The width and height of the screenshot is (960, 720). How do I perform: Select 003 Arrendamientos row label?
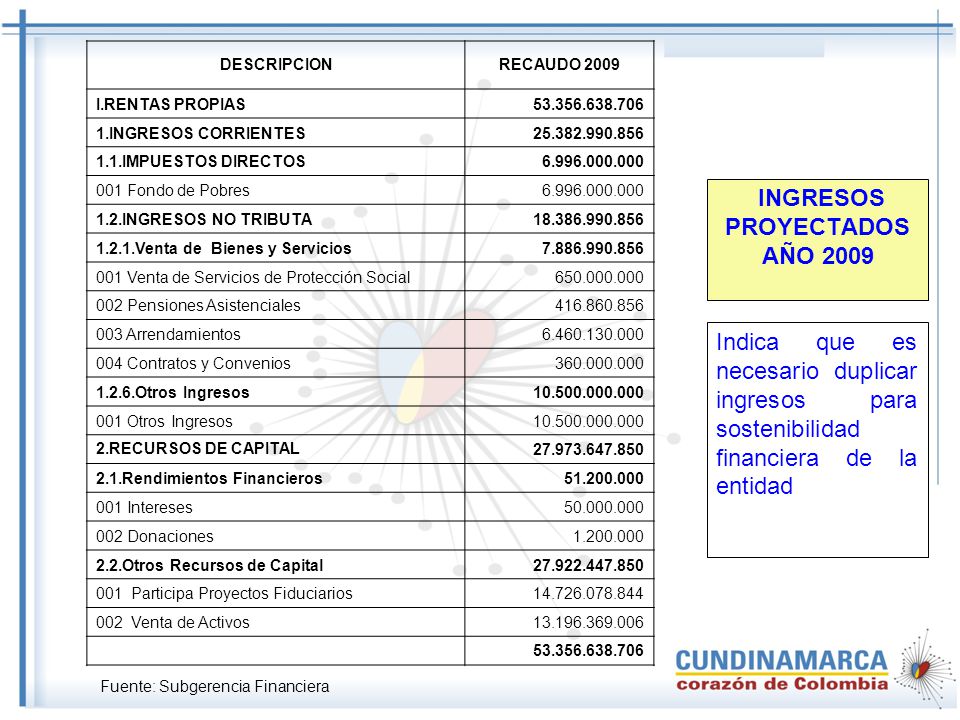168,334
